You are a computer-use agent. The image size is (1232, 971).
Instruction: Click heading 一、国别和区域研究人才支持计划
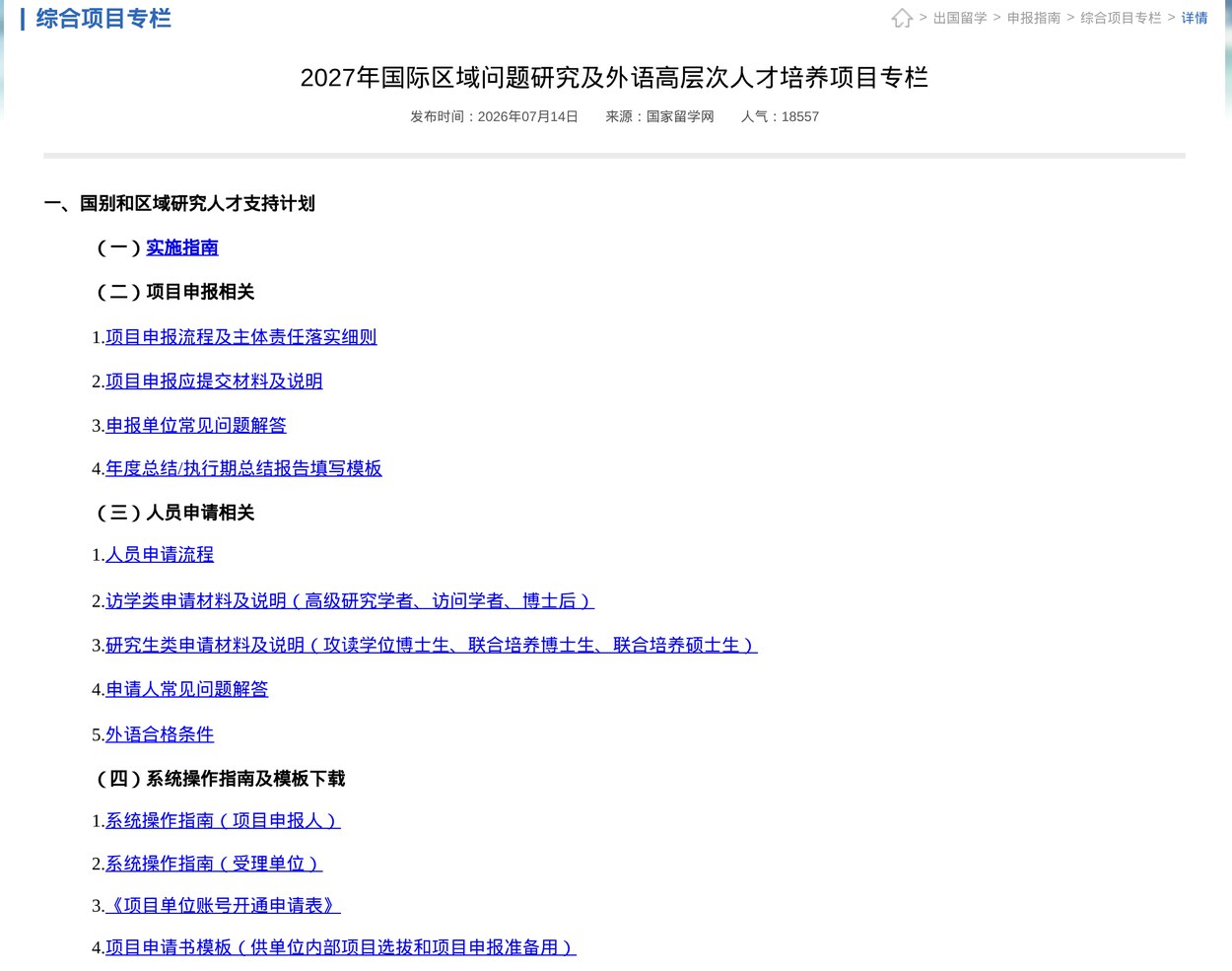[179, 204]
